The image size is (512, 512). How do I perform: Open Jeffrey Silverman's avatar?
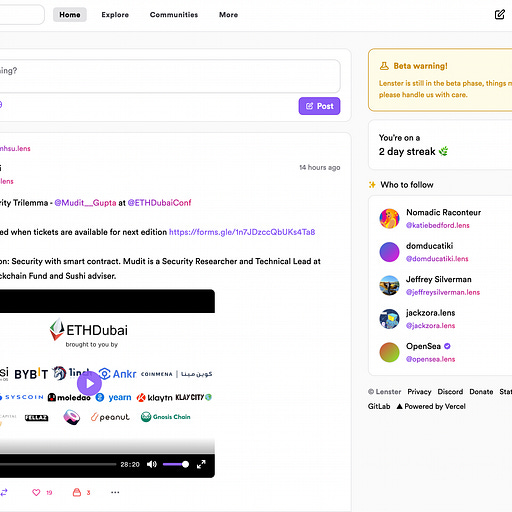pyautogui.click(x=389, y=286)
